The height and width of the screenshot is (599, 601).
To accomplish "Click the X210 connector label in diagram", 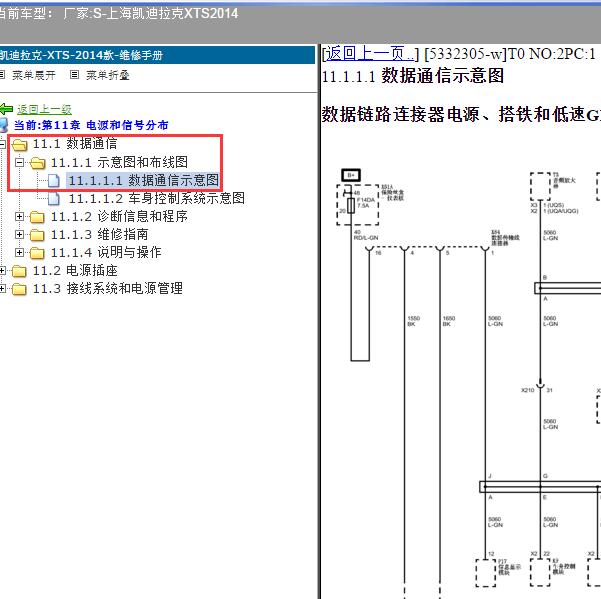I will pyautogui.click(x=528, y=390).
